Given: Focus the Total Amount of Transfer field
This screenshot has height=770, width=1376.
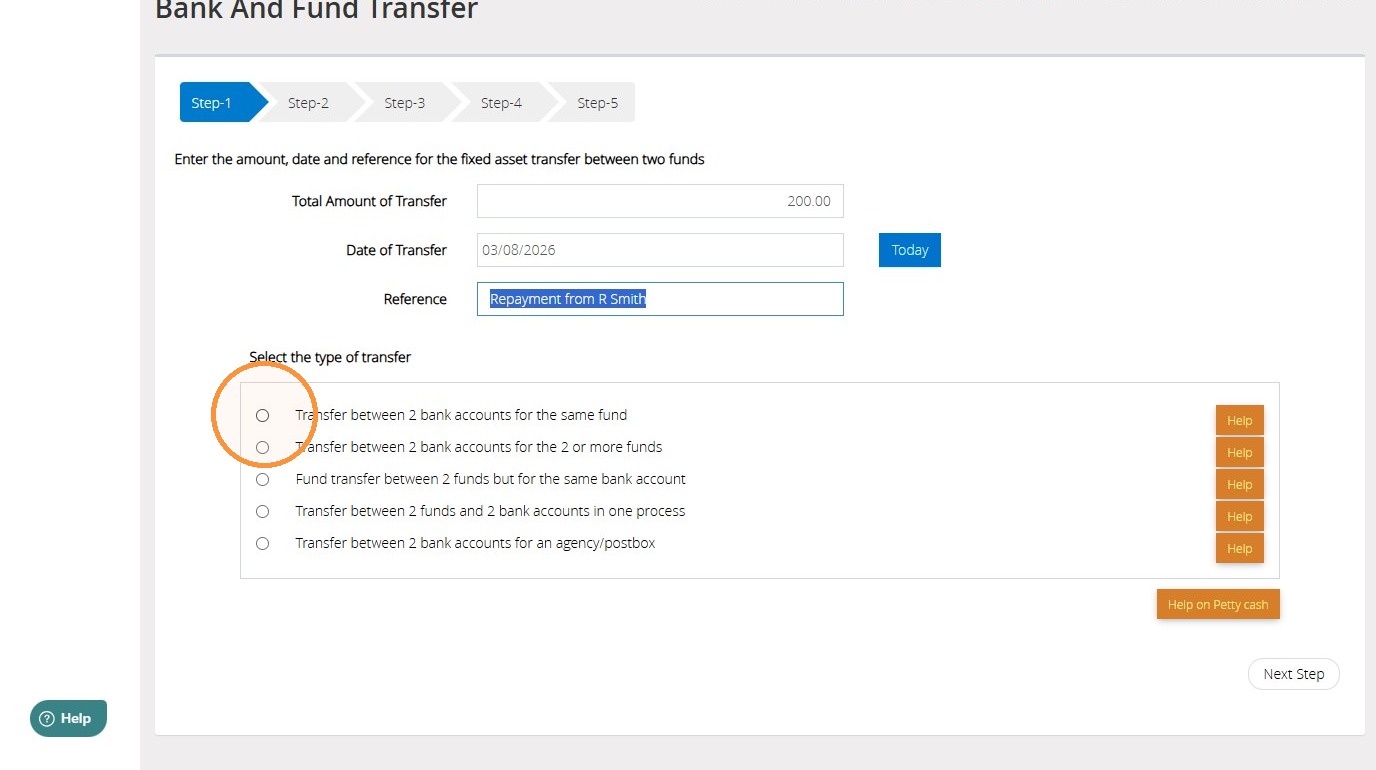Looking at the screenshot, I should pos(660,201).
